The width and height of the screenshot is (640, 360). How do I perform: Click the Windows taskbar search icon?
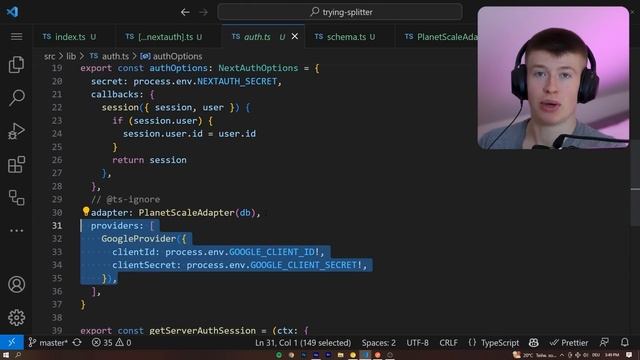[x=18, y=355]
